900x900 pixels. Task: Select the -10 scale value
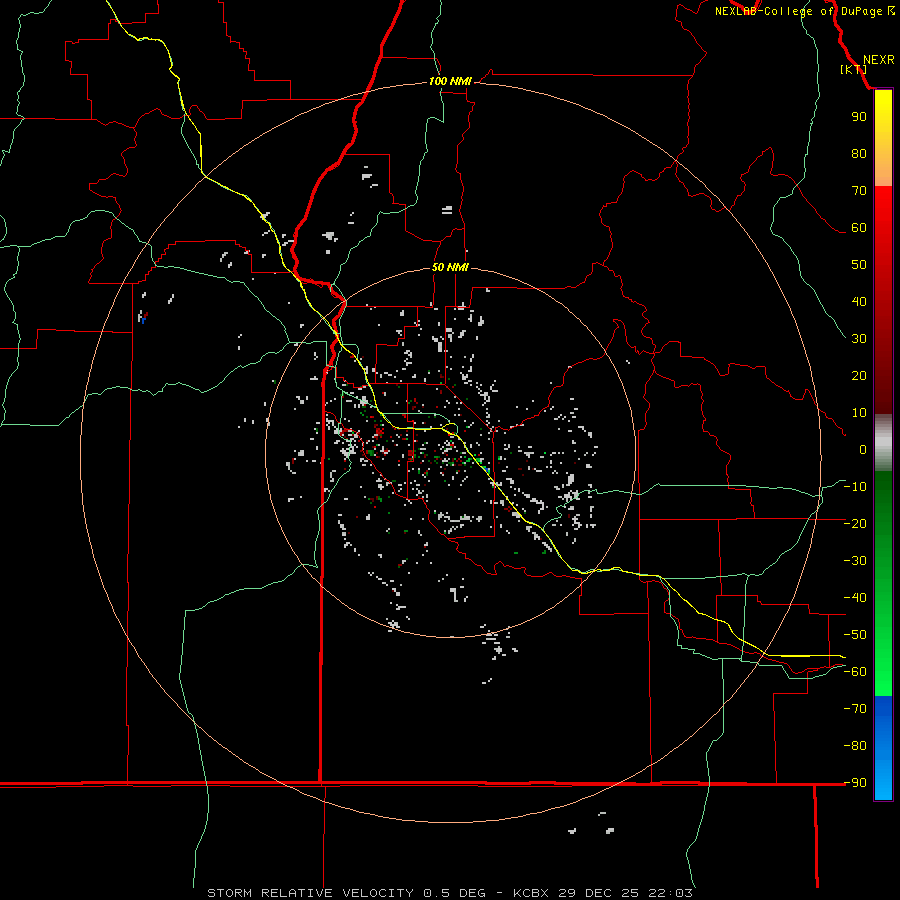[855, 487]
